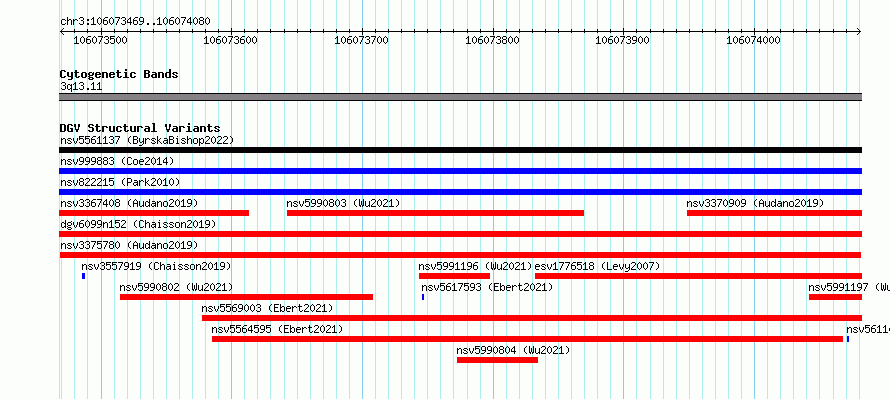The height and width of the screenshot is (399, 890).
Task: Select the nsv5991196 (Wu2021) red bar
Action: (x=454, y=276)
